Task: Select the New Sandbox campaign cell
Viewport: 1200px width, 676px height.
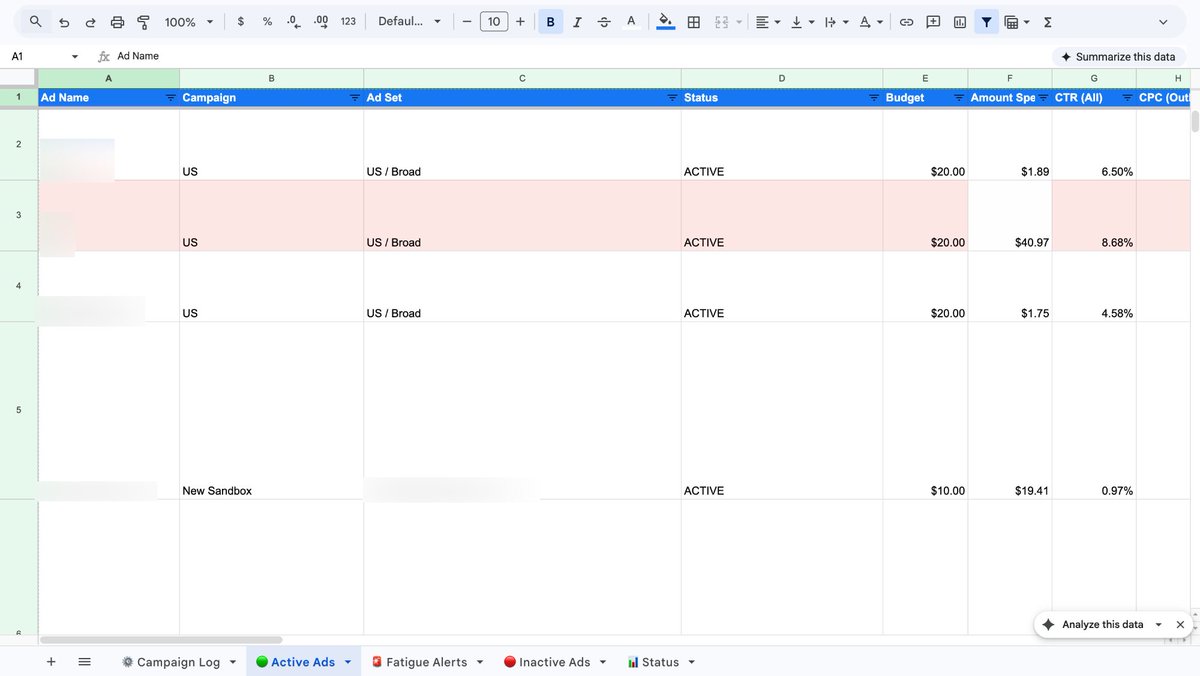Action: (x=271, y=411)
